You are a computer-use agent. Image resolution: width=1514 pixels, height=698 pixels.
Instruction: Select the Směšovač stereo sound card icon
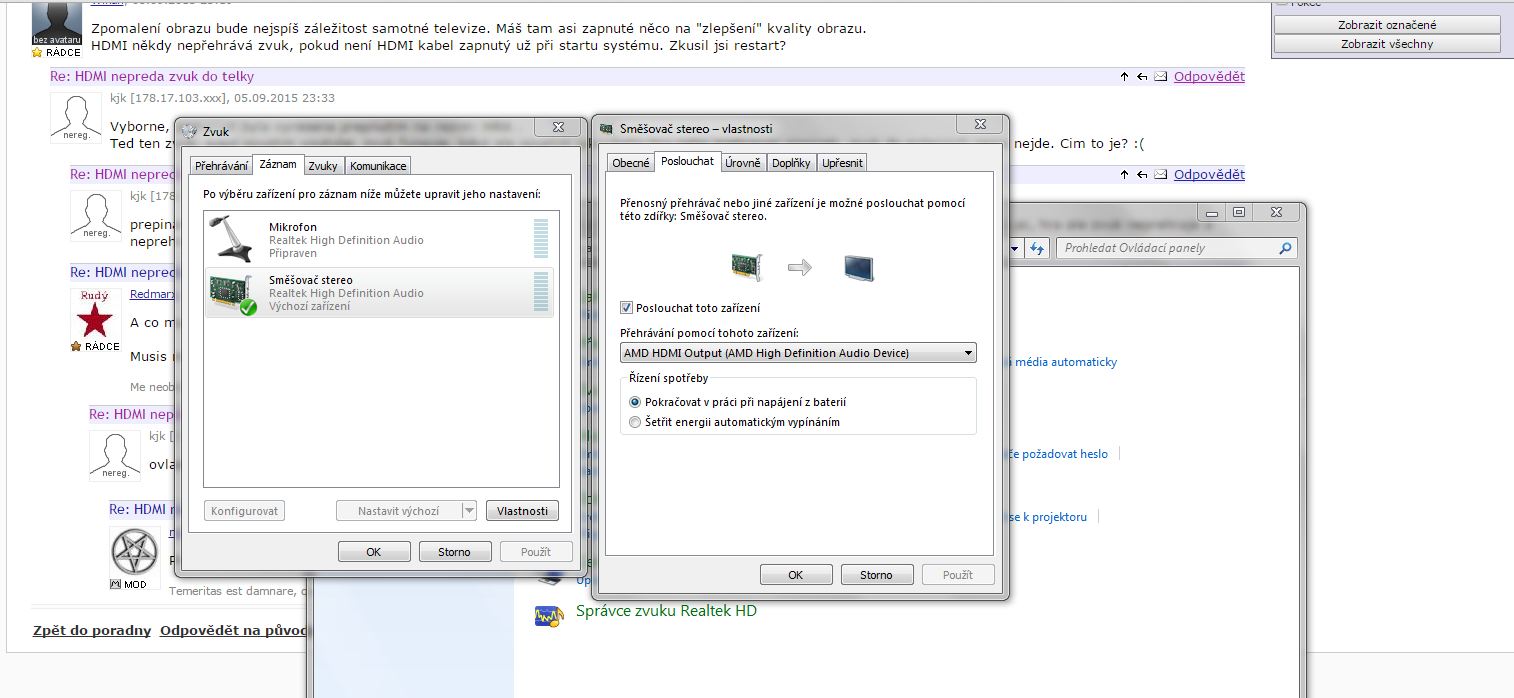234,293
